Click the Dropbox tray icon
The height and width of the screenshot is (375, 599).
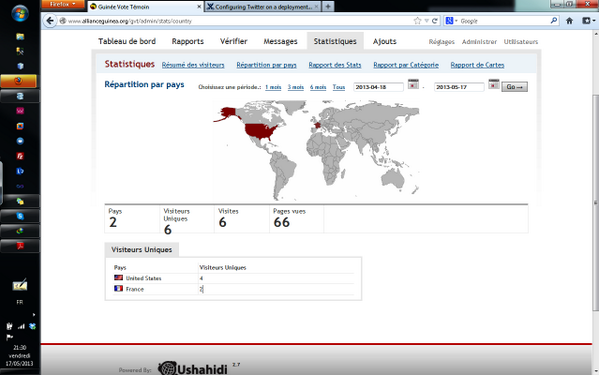click(32, 326)
